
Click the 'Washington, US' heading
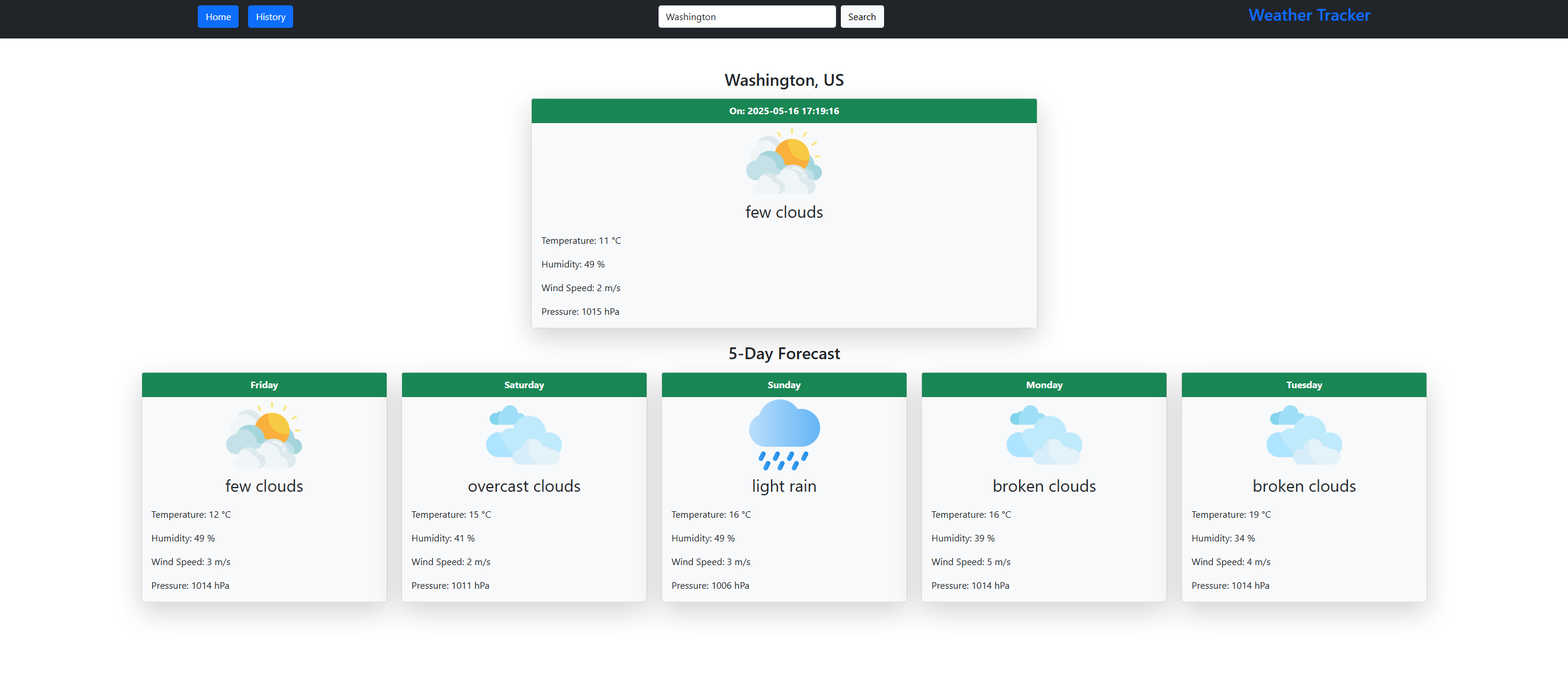(x=784, y=79)
